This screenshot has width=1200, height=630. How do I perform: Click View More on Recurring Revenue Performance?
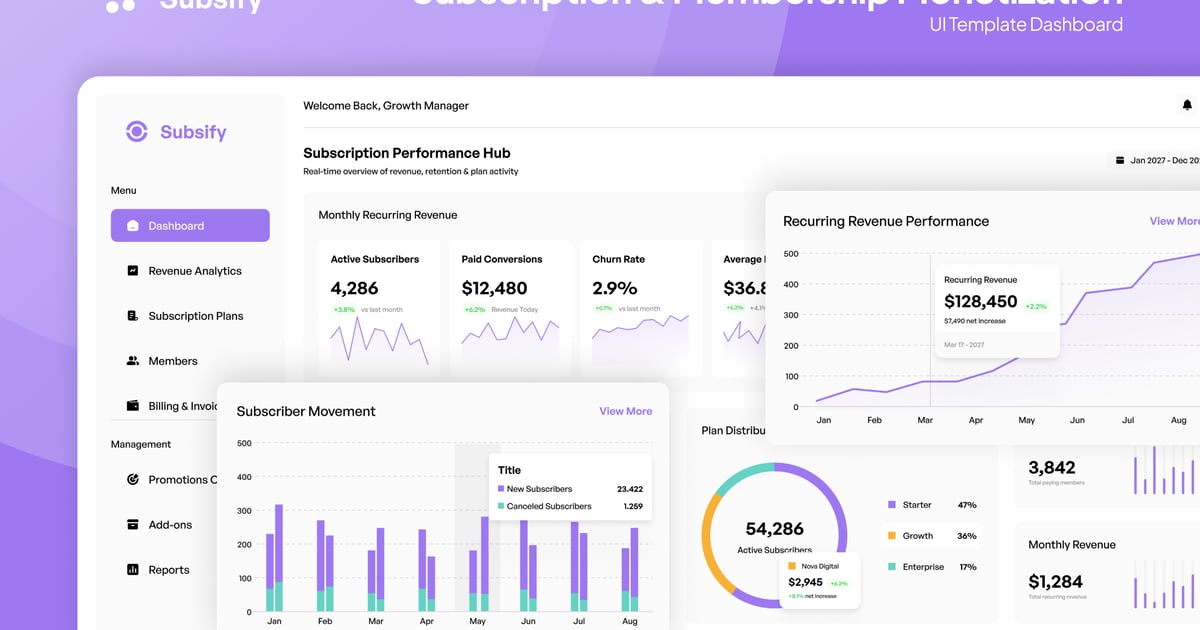coord(1174,221)
